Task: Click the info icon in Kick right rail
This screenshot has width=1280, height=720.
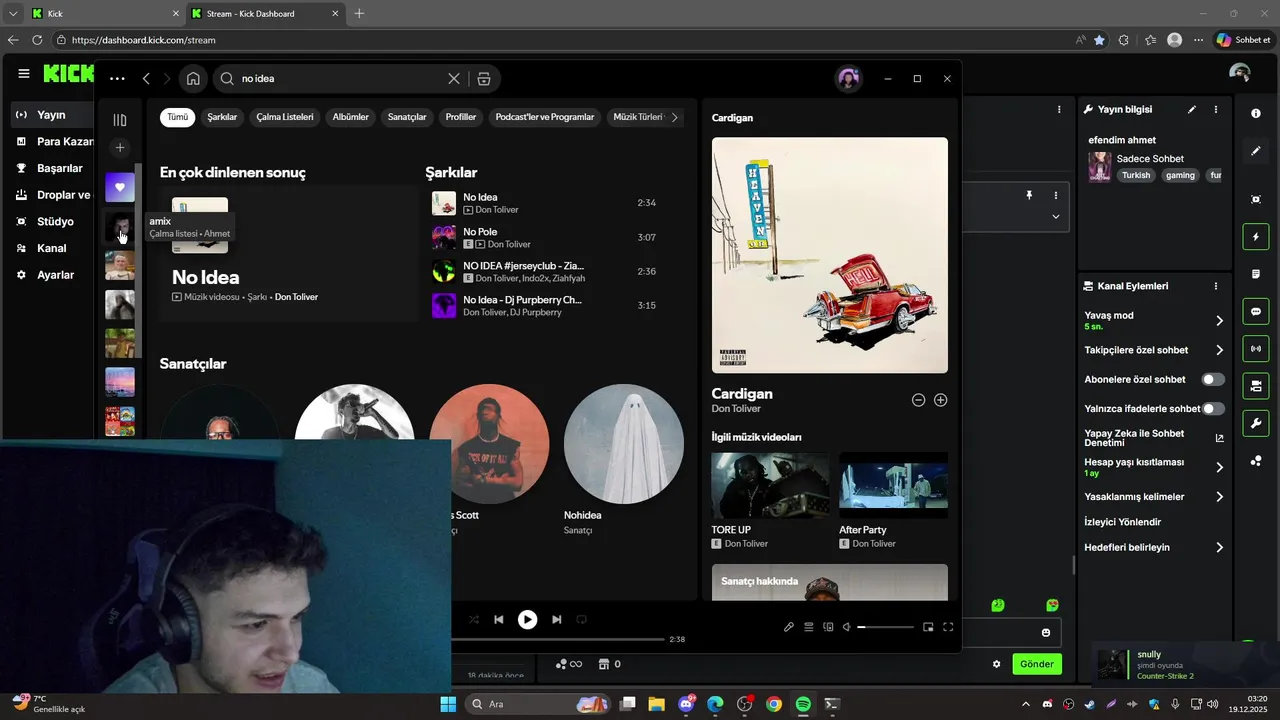Action: click(x=1256, y=114)
